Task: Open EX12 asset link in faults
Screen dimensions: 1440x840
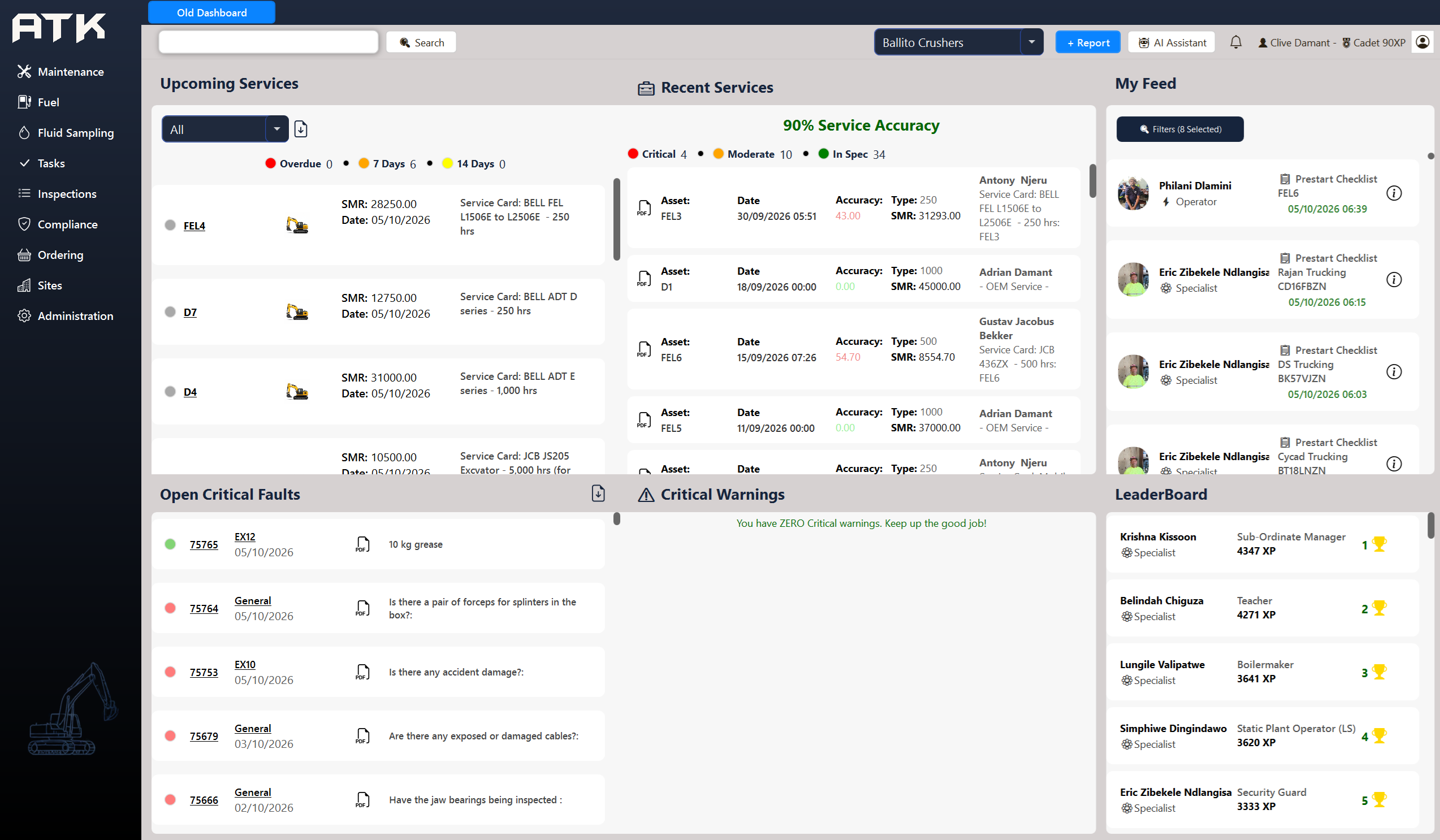Action: (245, 537)
